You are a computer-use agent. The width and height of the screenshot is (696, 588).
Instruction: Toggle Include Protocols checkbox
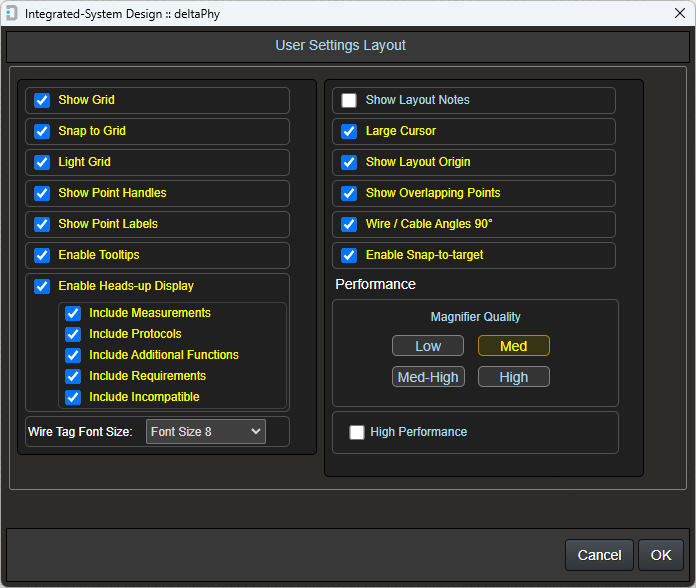click(73, 334)
